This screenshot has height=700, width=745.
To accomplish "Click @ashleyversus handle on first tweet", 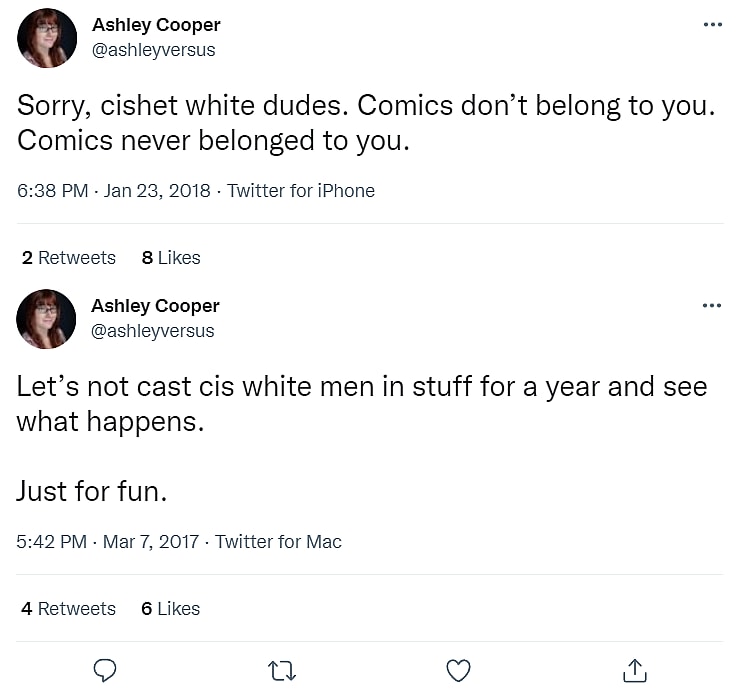I will click(x=153, y=50).
